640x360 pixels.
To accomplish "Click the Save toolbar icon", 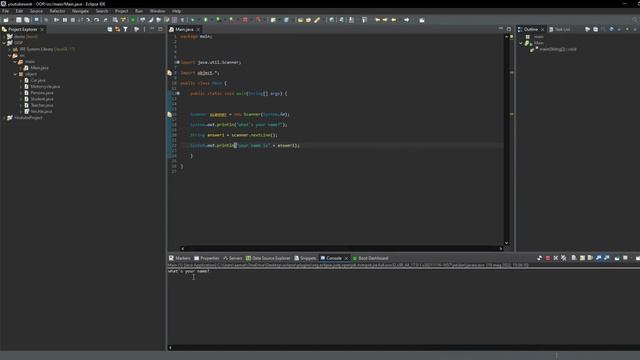I will 18,20.
